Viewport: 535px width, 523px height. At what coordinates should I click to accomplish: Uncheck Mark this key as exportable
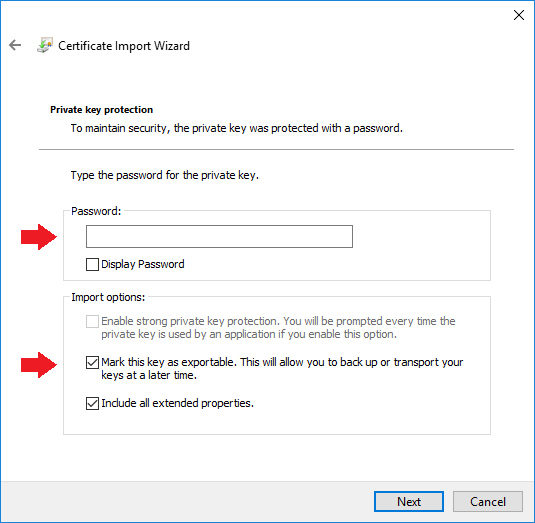92,362
